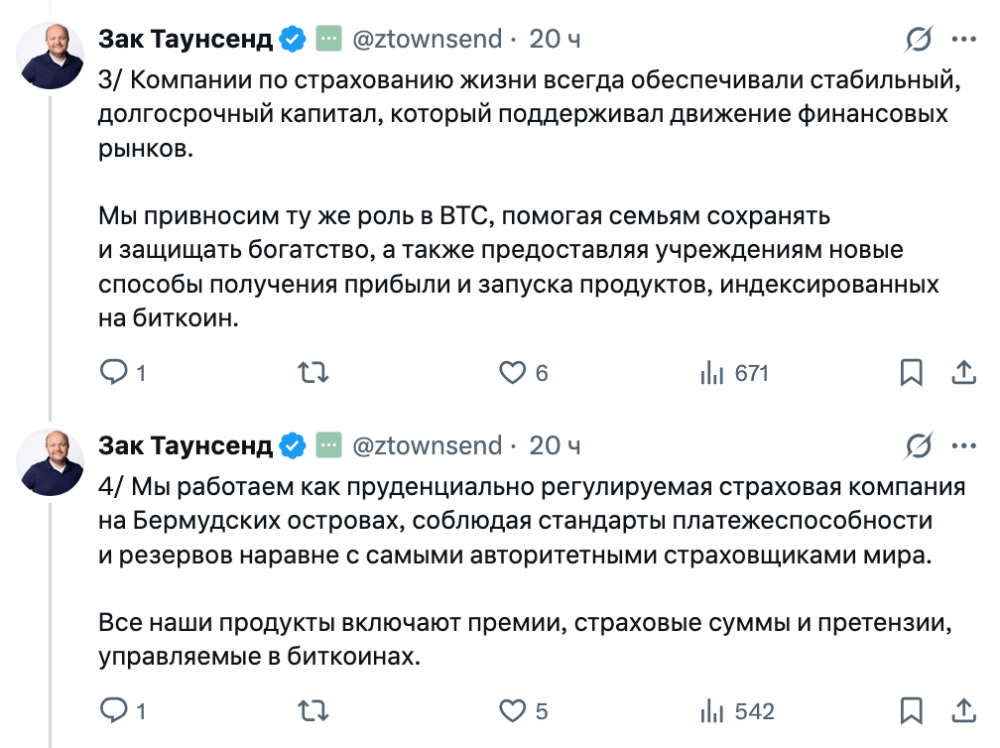1000x748 pixels.
Task: Open Grok icon on first tweet
Action: point(918,39)
